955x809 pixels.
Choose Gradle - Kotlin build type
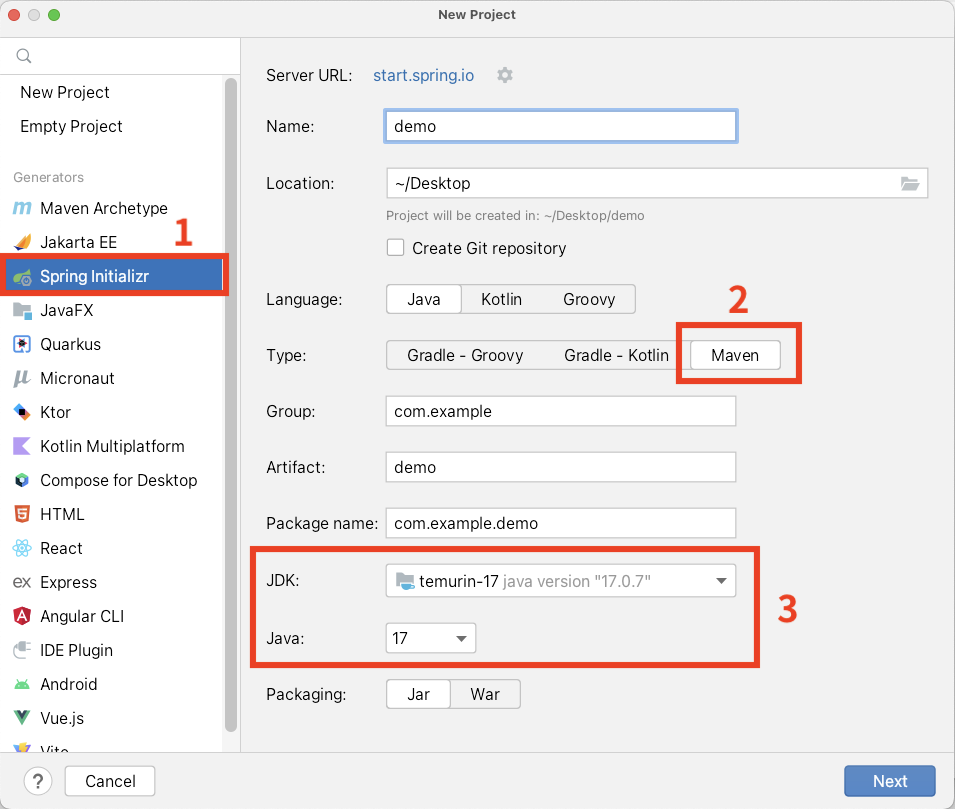616,355
